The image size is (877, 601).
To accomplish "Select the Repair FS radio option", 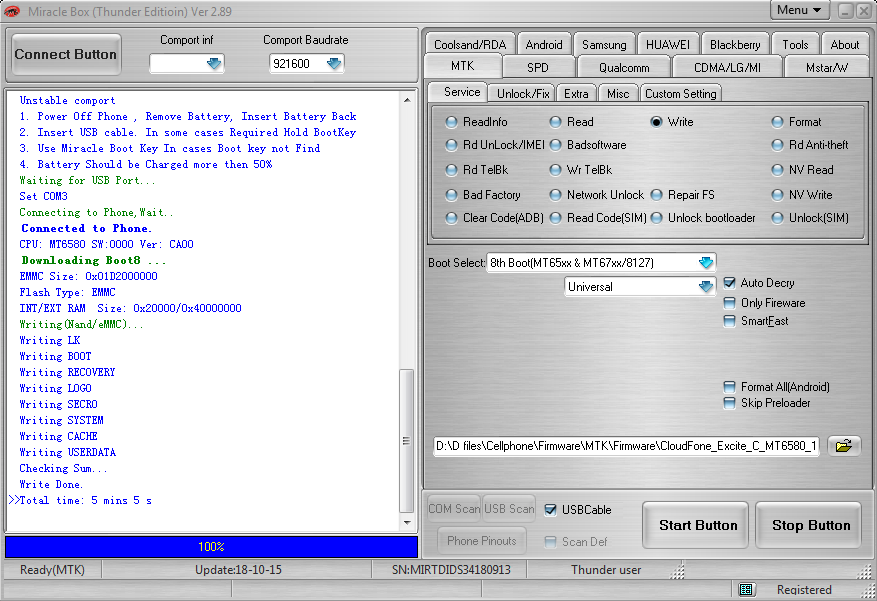I will point(657,195).
